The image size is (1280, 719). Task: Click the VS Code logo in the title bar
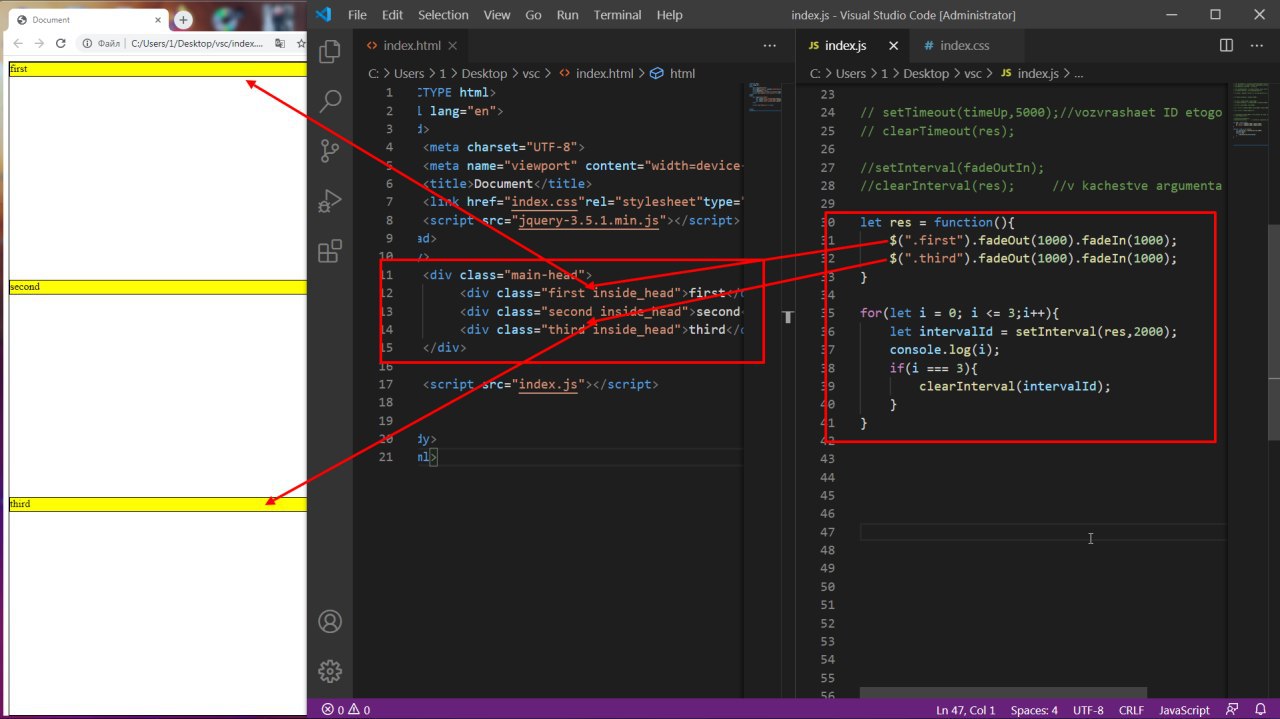tap(323, 14)
